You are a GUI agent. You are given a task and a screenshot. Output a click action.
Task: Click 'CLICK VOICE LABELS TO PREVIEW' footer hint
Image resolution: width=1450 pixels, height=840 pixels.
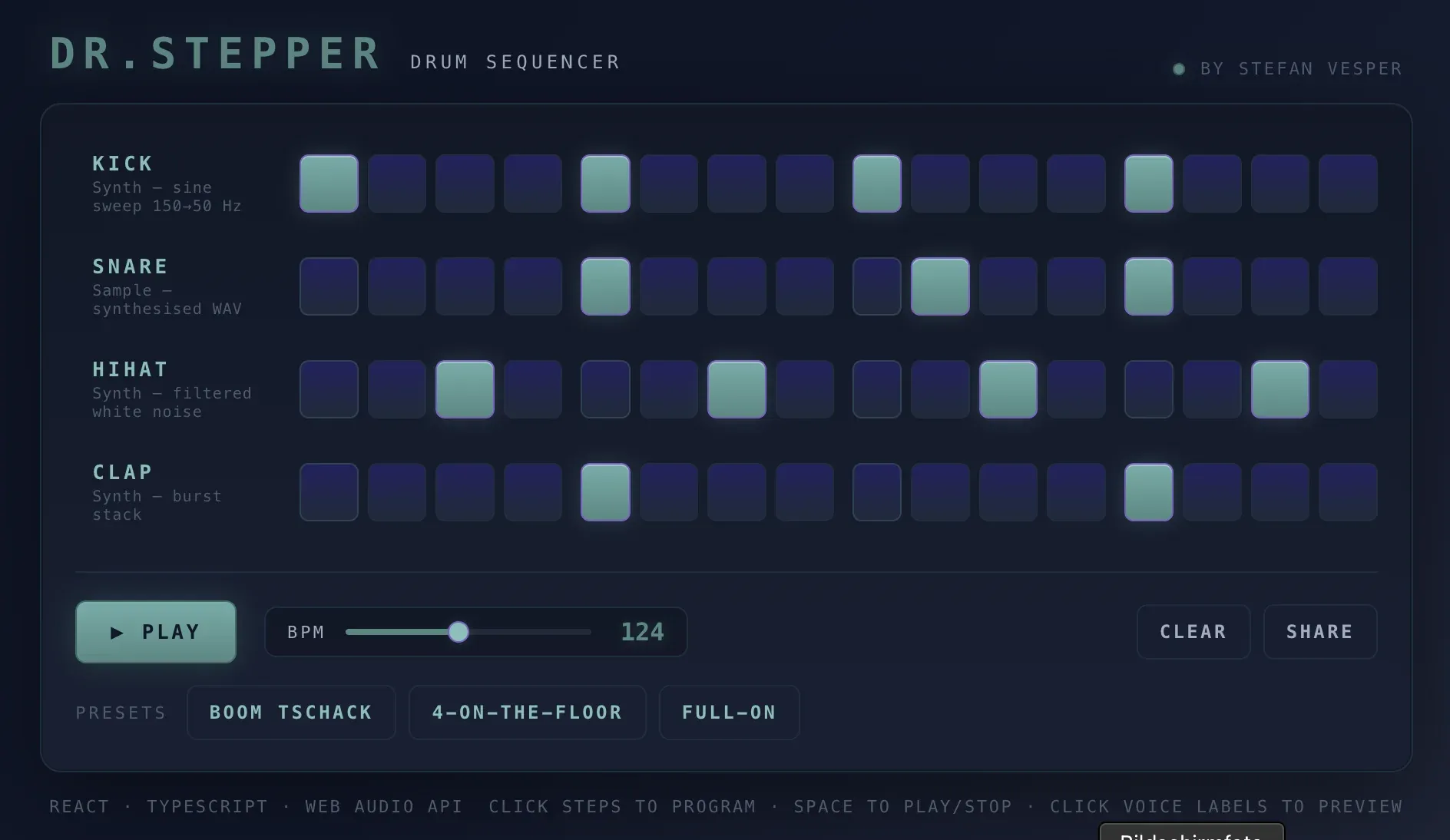1227,807
